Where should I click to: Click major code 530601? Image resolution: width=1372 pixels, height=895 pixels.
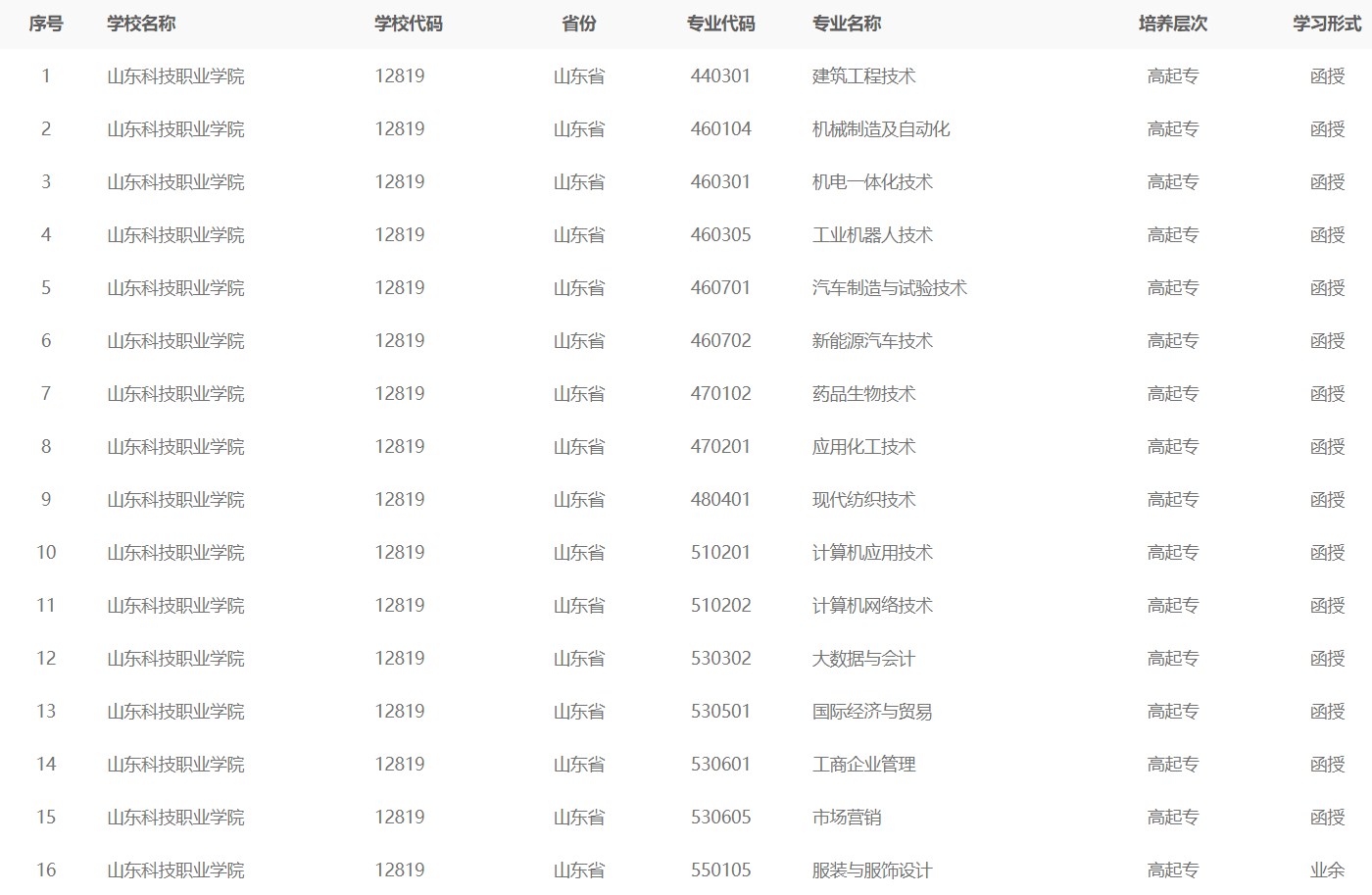pos(721,765)
